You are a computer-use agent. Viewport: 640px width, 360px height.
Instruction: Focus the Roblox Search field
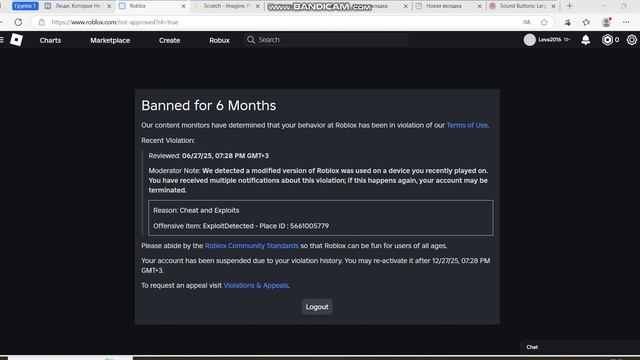pyautogui.click(x=327, y=40)
